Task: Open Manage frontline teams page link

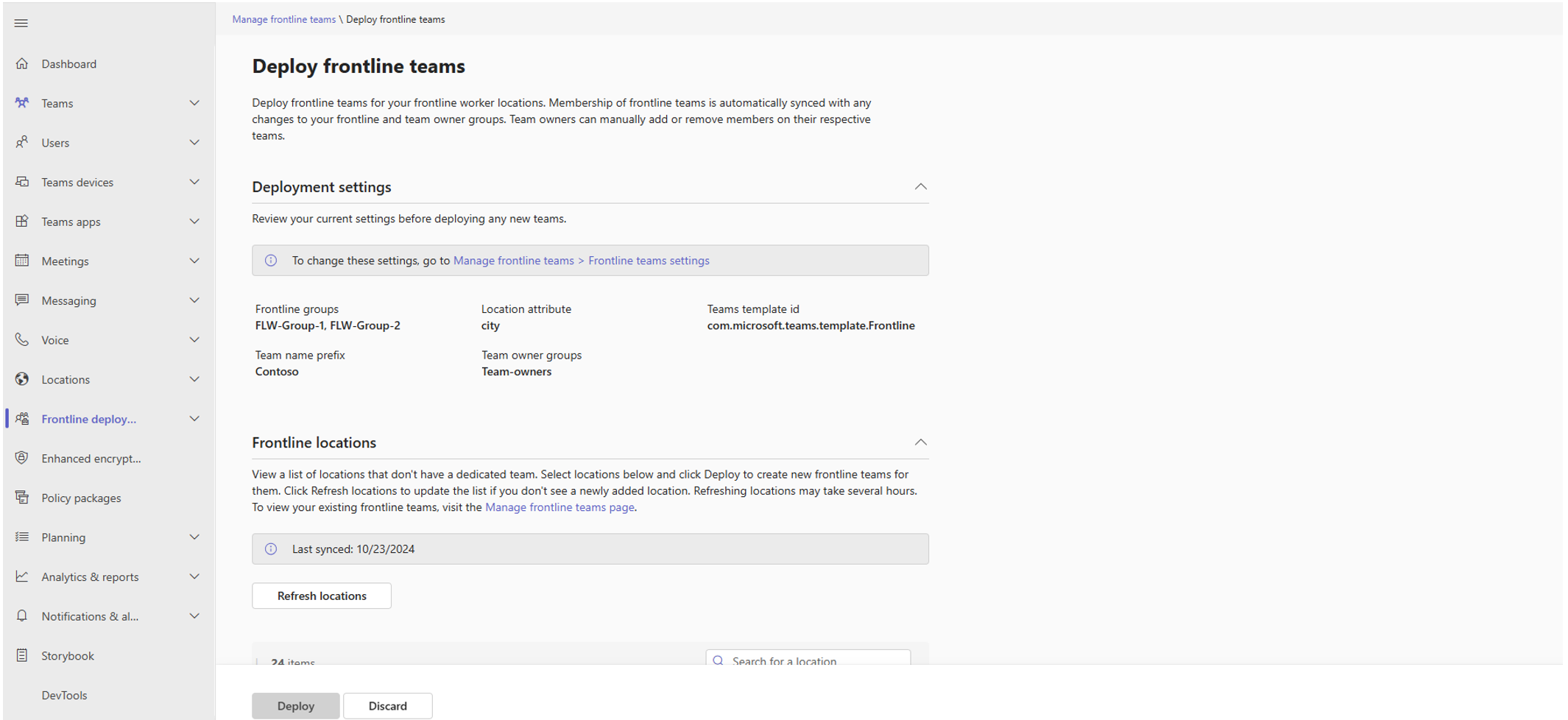Action: point(559,507)
